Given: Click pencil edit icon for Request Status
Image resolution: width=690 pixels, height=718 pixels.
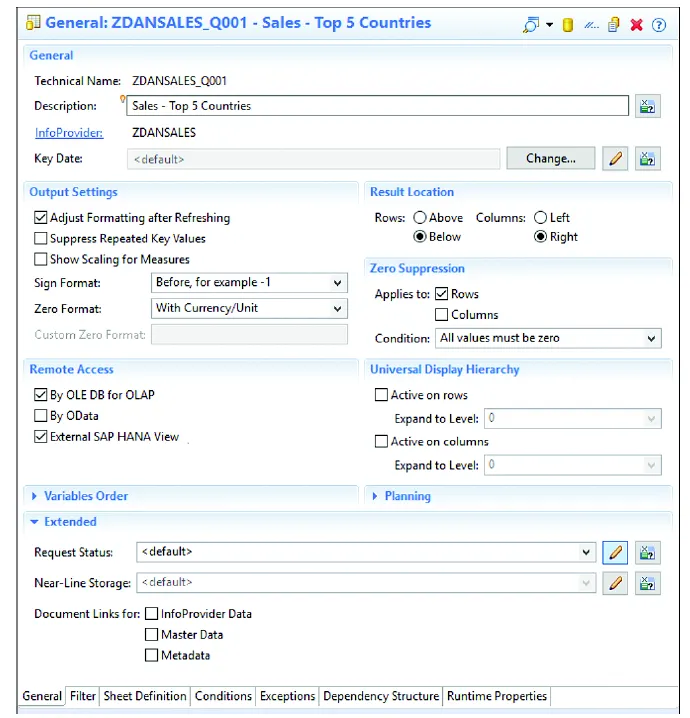Looking at the screenshot, I should click(615, 552).
